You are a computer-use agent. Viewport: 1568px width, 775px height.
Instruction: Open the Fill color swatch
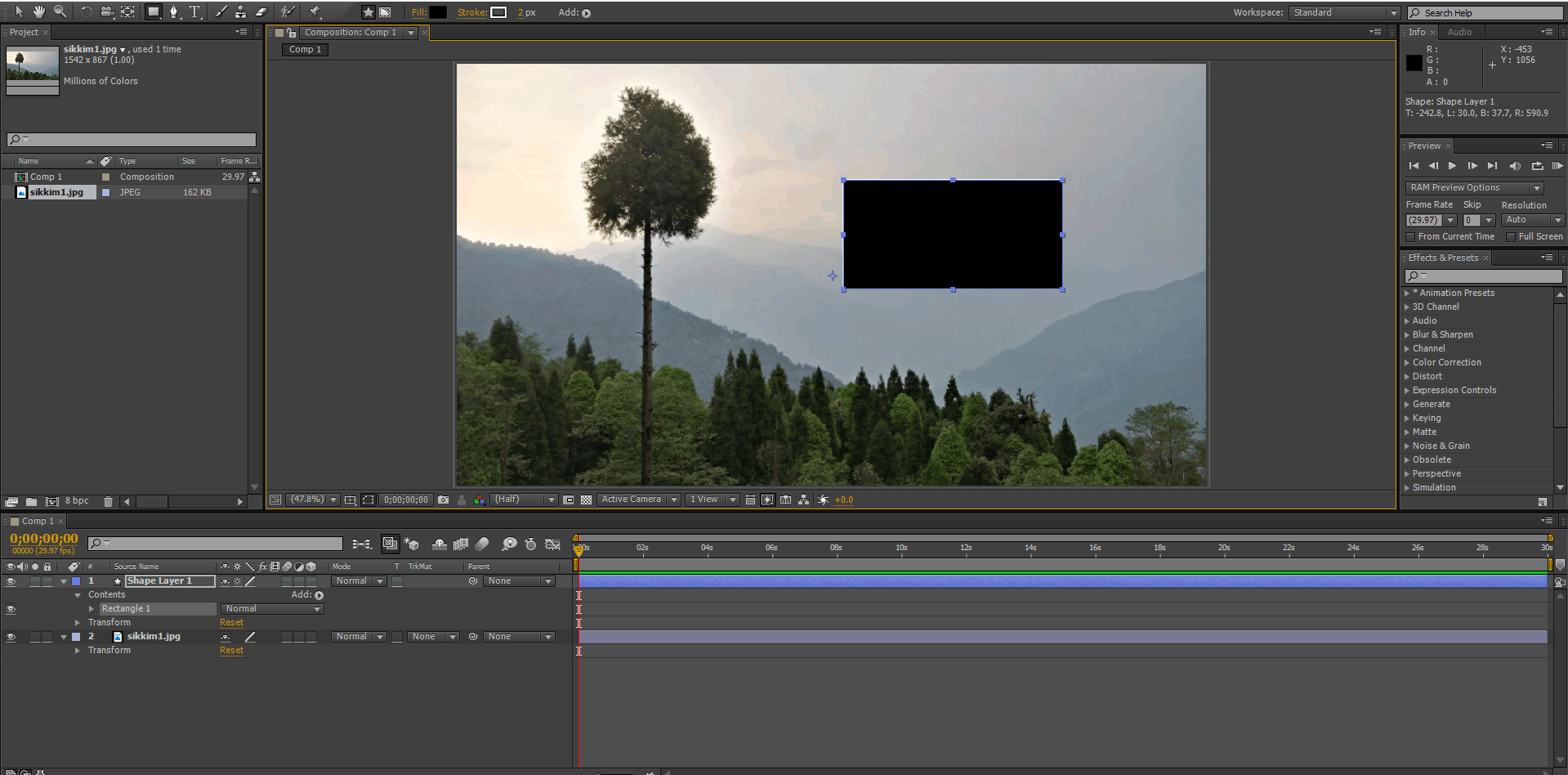438,12
